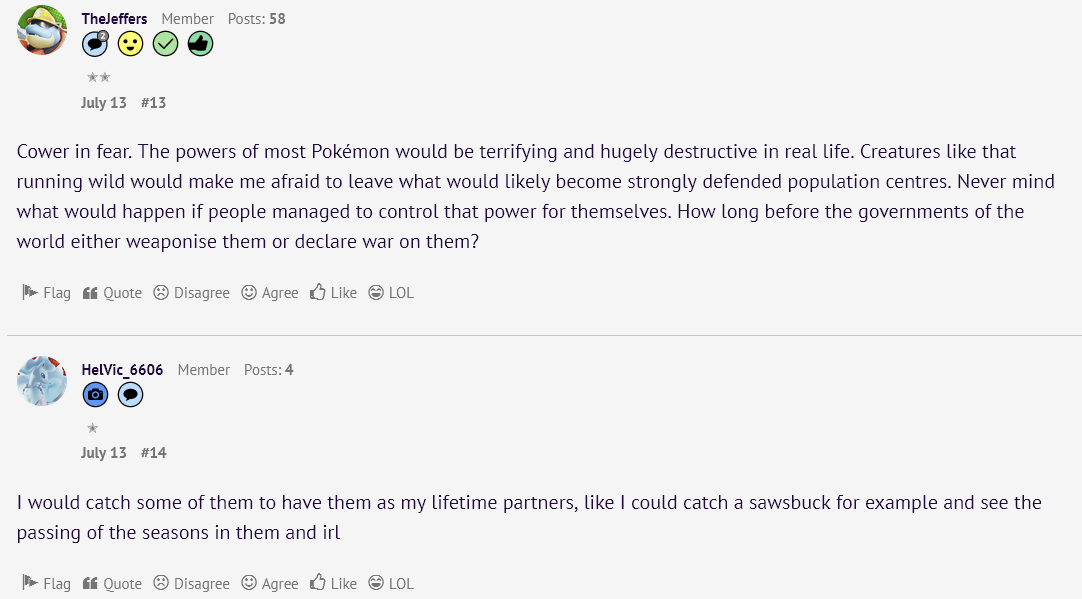
Task: Click TheJeffers yellow smiley badge
Action: (x=130, y=44)
